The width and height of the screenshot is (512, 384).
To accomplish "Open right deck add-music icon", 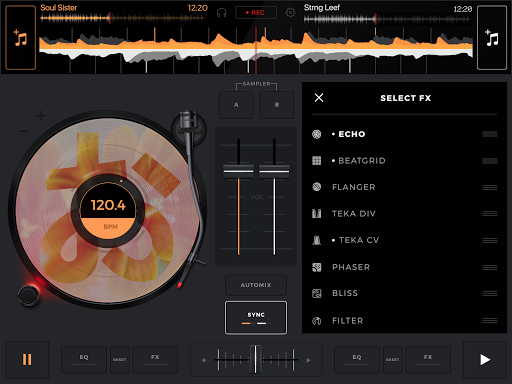I will tap(492, 37).
